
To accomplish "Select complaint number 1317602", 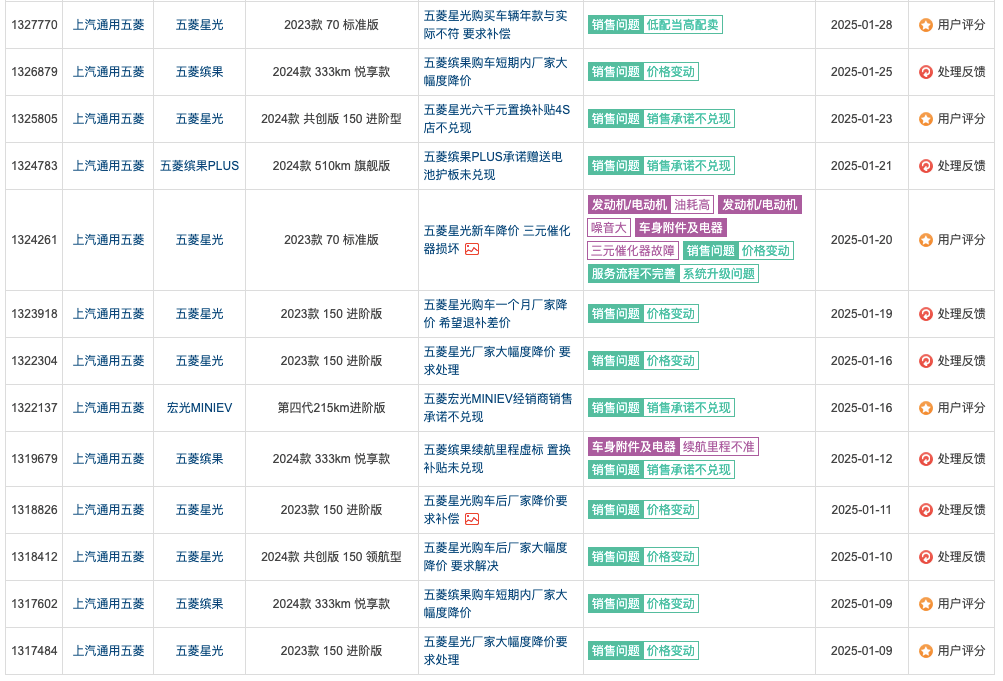I will coord(35,604).
